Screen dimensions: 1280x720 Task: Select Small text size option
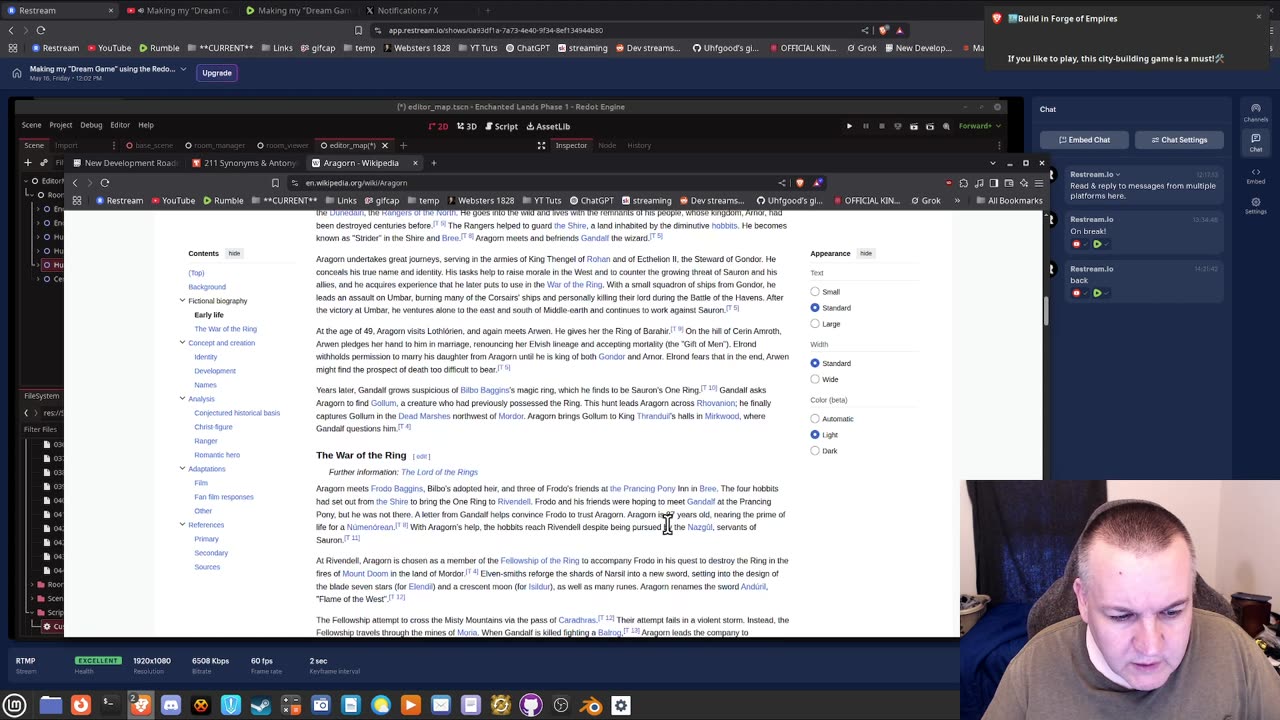(815, 292)
